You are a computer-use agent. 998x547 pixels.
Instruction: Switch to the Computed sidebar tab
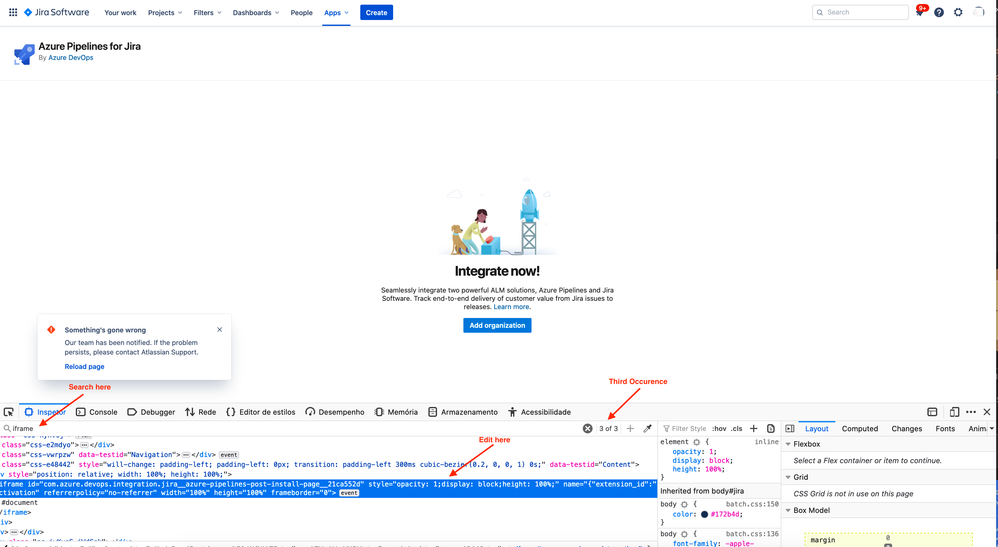(x=859, y=429)
